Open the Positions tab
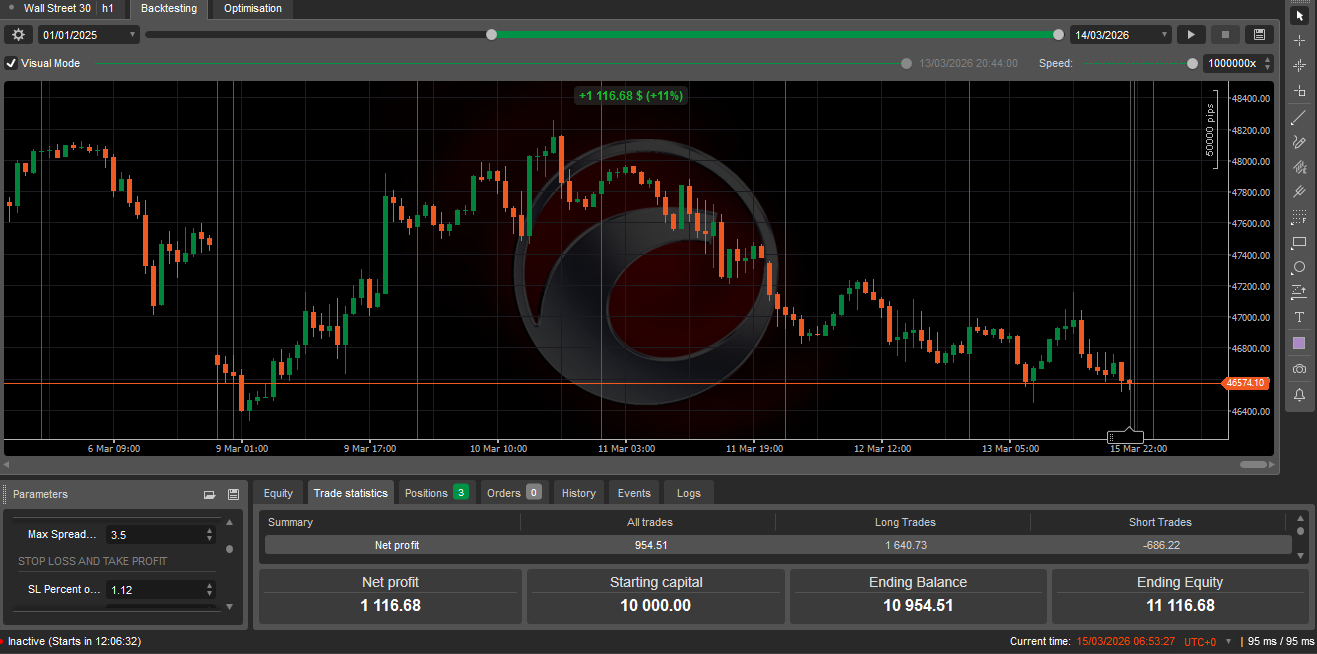This screenshot has height=654, width=1317. (x=435, y=493)
